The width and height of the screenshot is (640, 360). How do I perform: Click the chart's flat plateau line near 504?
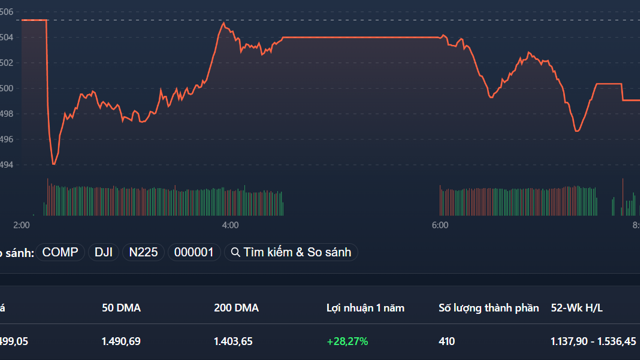click(x=361, y=38)
